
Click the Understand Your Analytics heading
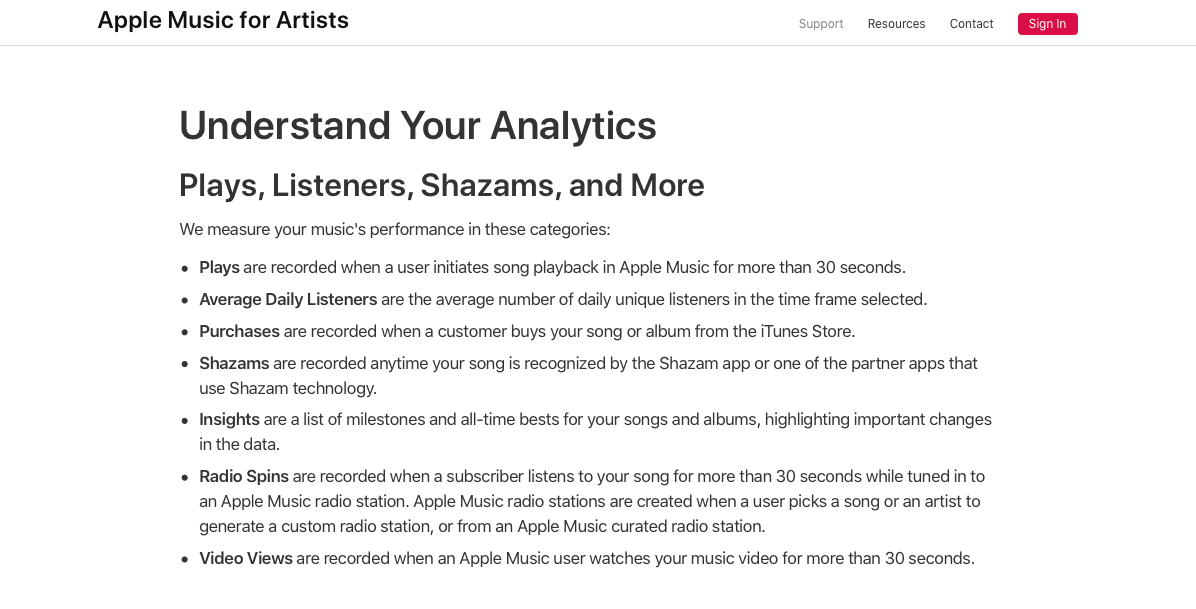tap(417, 126)
